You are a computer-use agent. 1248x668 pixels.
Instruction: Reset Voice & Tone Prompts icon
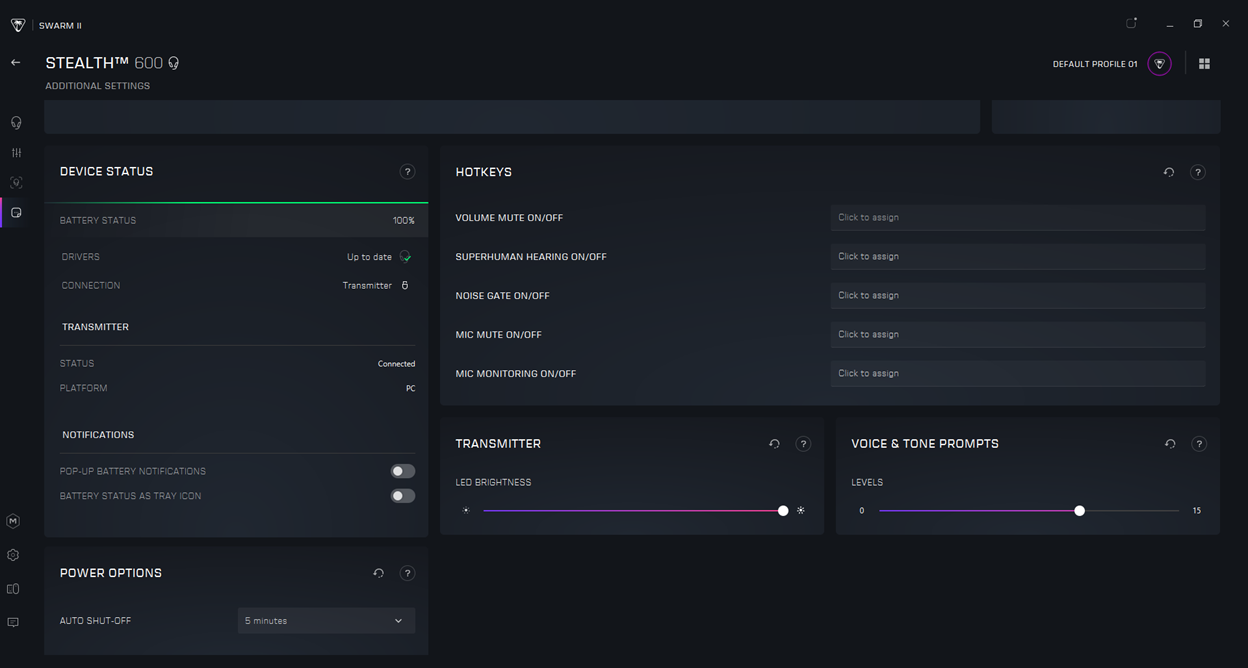tap(1170, 444)
